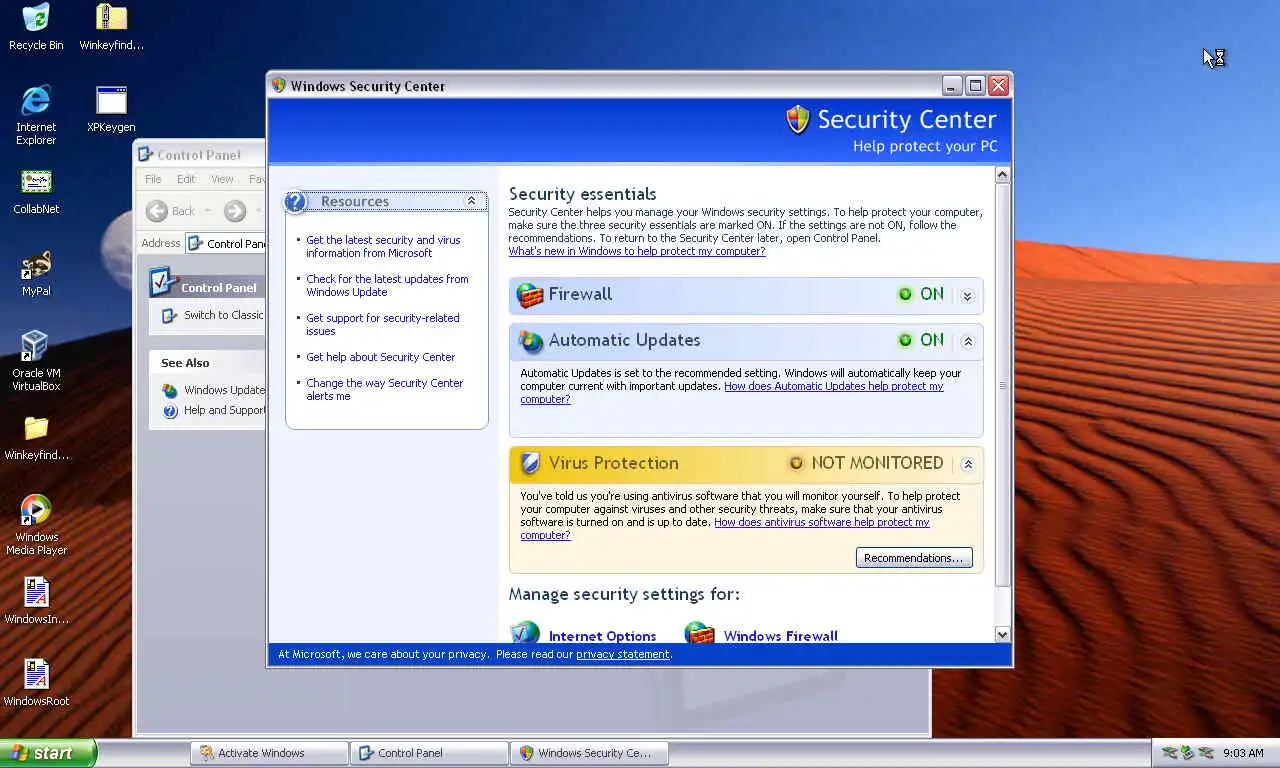Open 'Get support for security-related issues' link
Screen dimensions: 1280x768
coord(383,325)
